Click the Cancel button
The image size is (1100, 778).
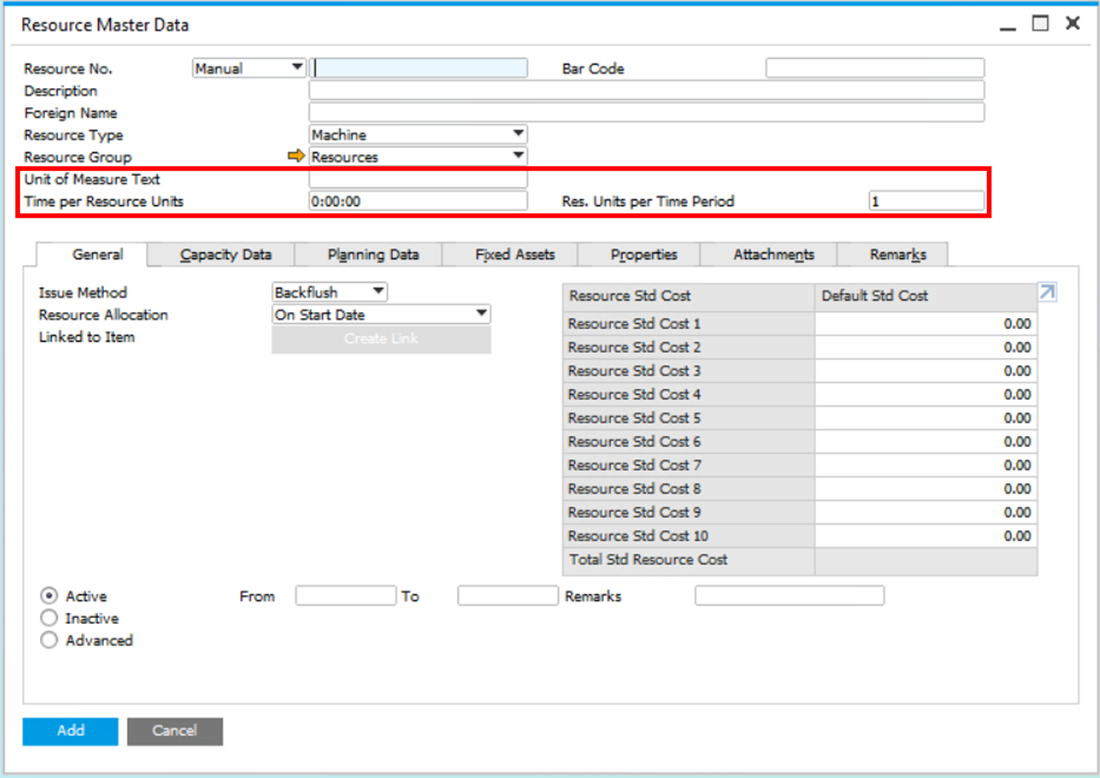coord(175,731)
